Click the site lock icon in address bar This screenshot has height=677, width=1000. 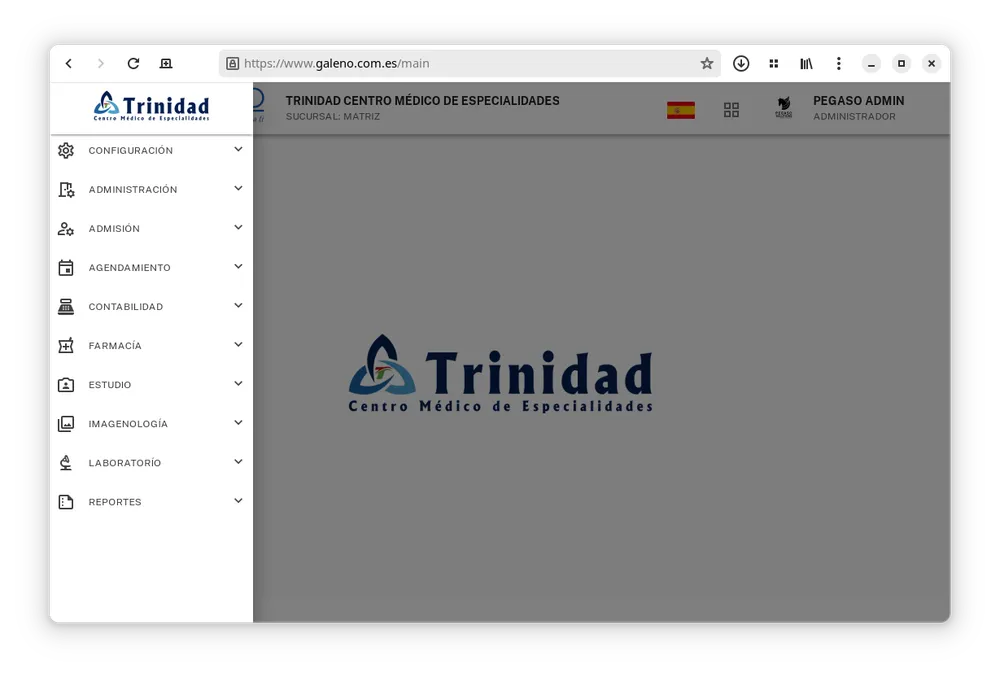[233, 63]
